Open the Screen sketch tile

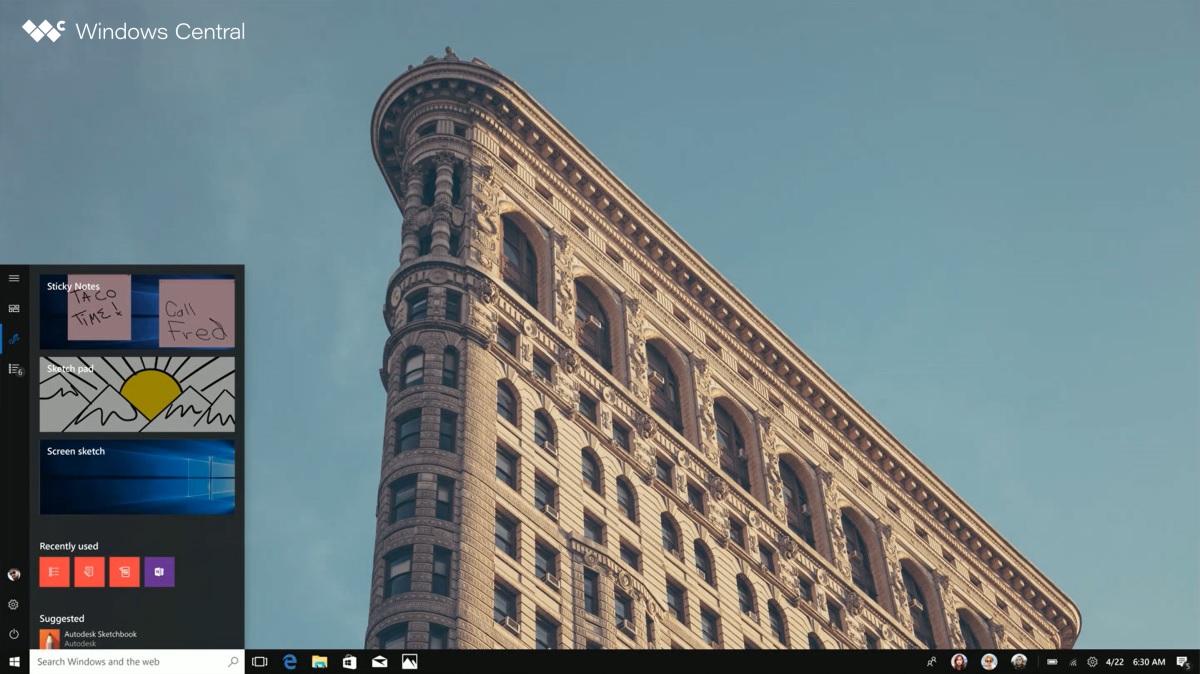137,477
